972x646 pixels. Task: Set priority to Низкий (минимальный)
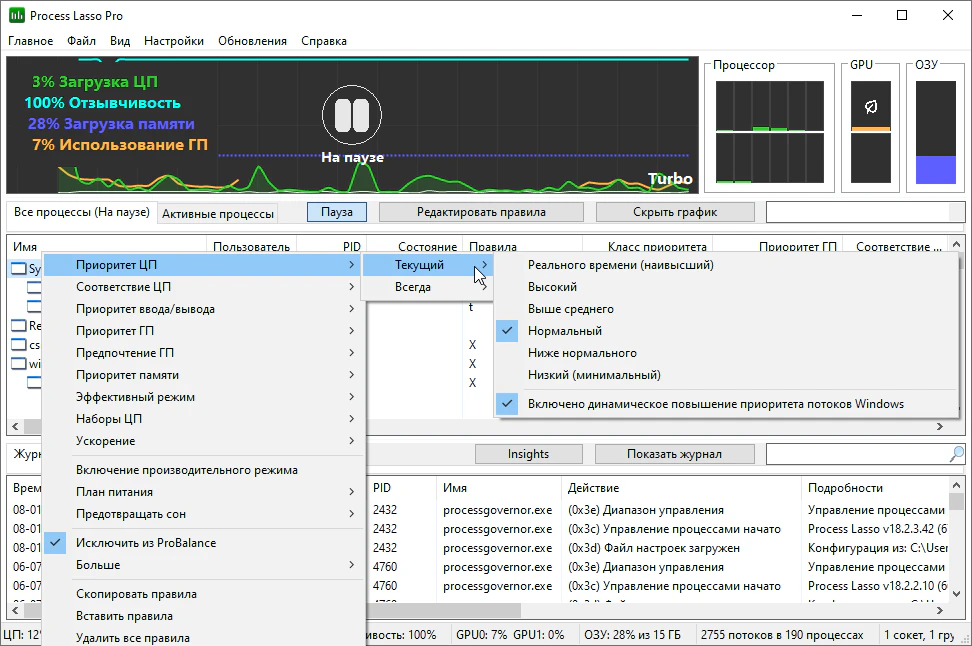pos(726,375)
